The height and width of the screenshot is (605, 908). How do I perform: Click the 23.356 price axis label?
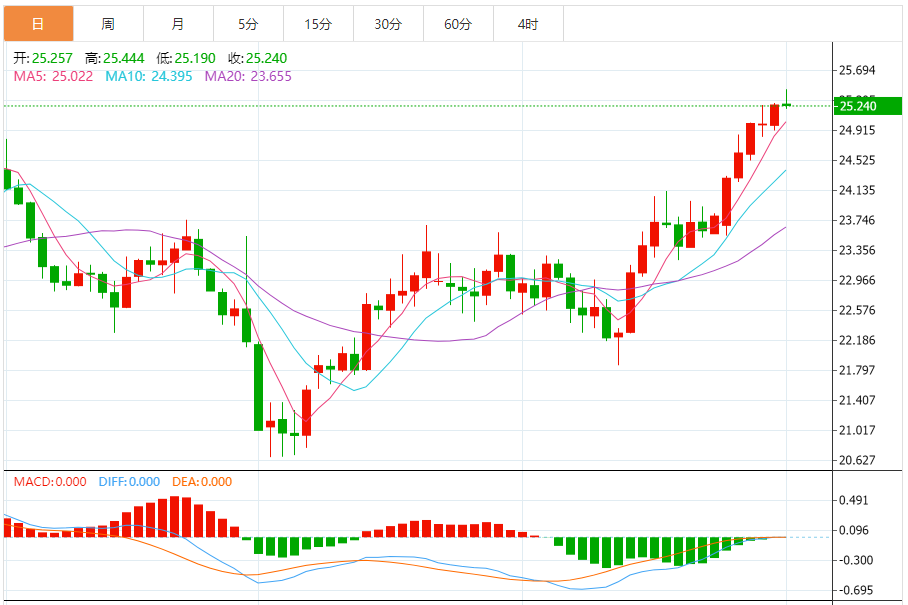pos(857,251)
